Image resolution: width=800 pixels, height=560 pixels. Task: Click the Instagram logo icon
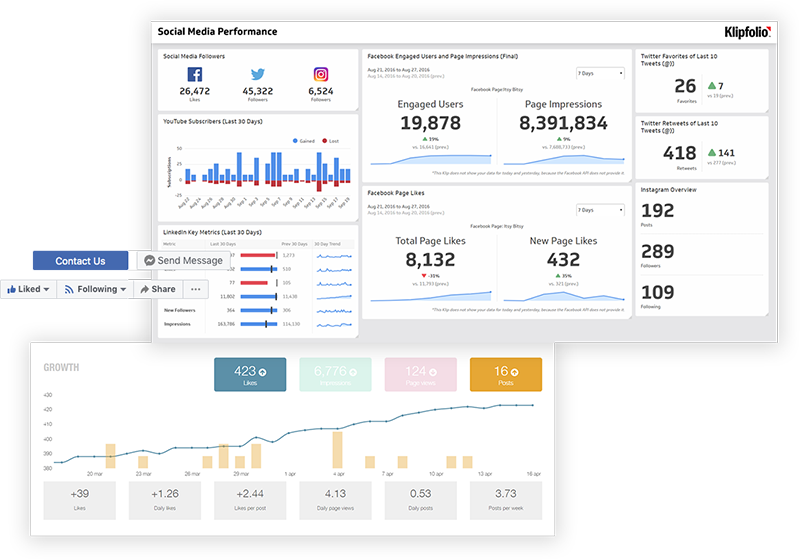(321, 75)
